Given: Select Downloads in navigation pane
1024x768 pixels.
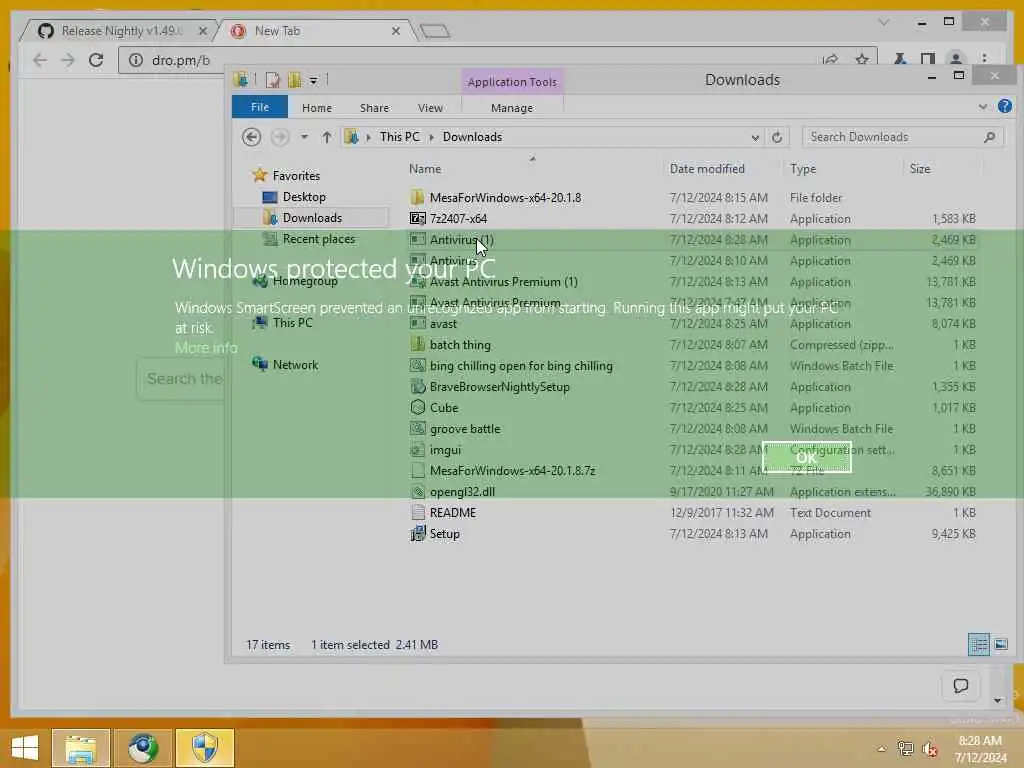Looking at the screenshot, I should 312,217.
